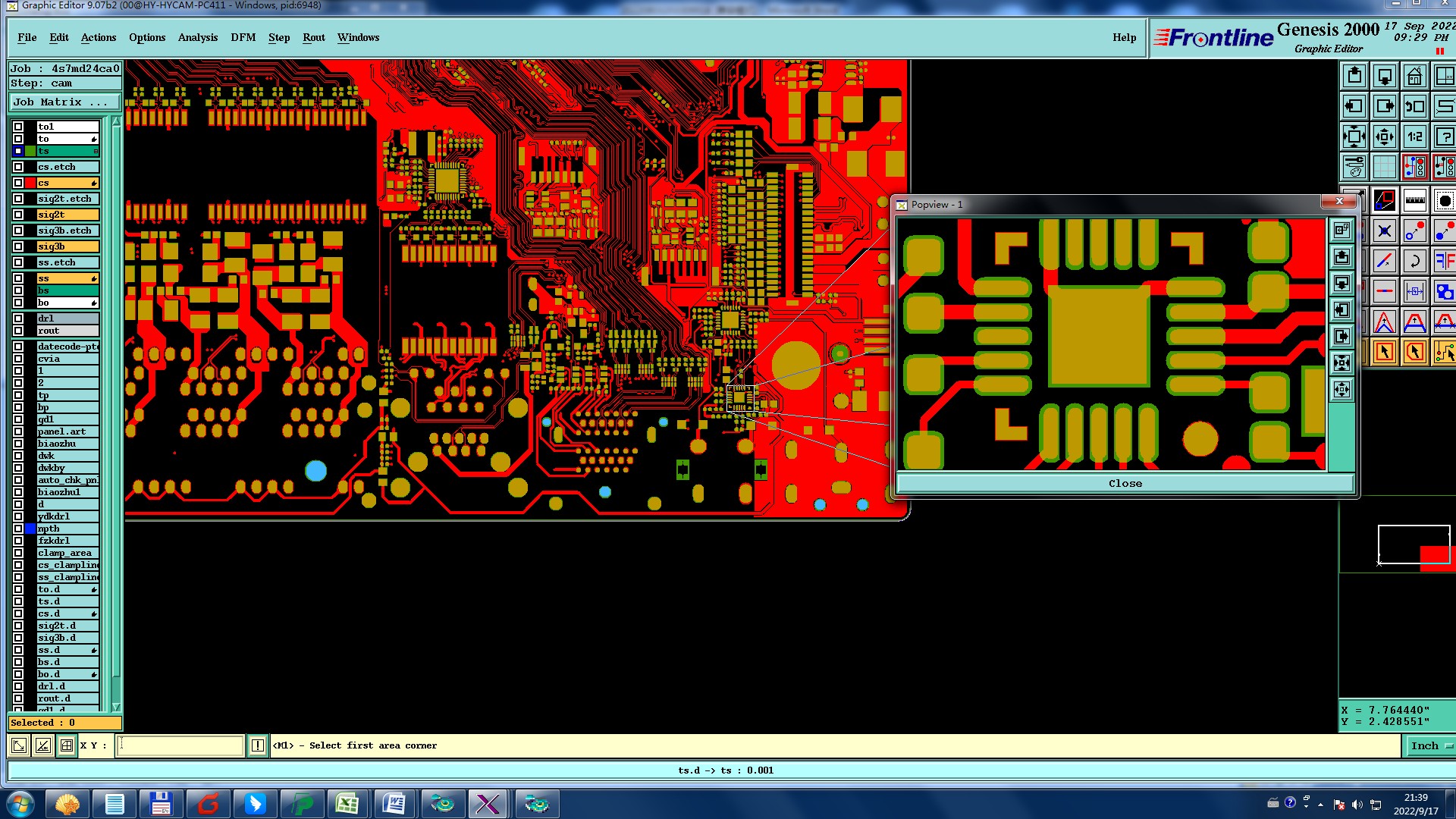The width and height of the screenshot is (1456, 819).
Task: Open the Inch units dropdown
Action: 1430,745
